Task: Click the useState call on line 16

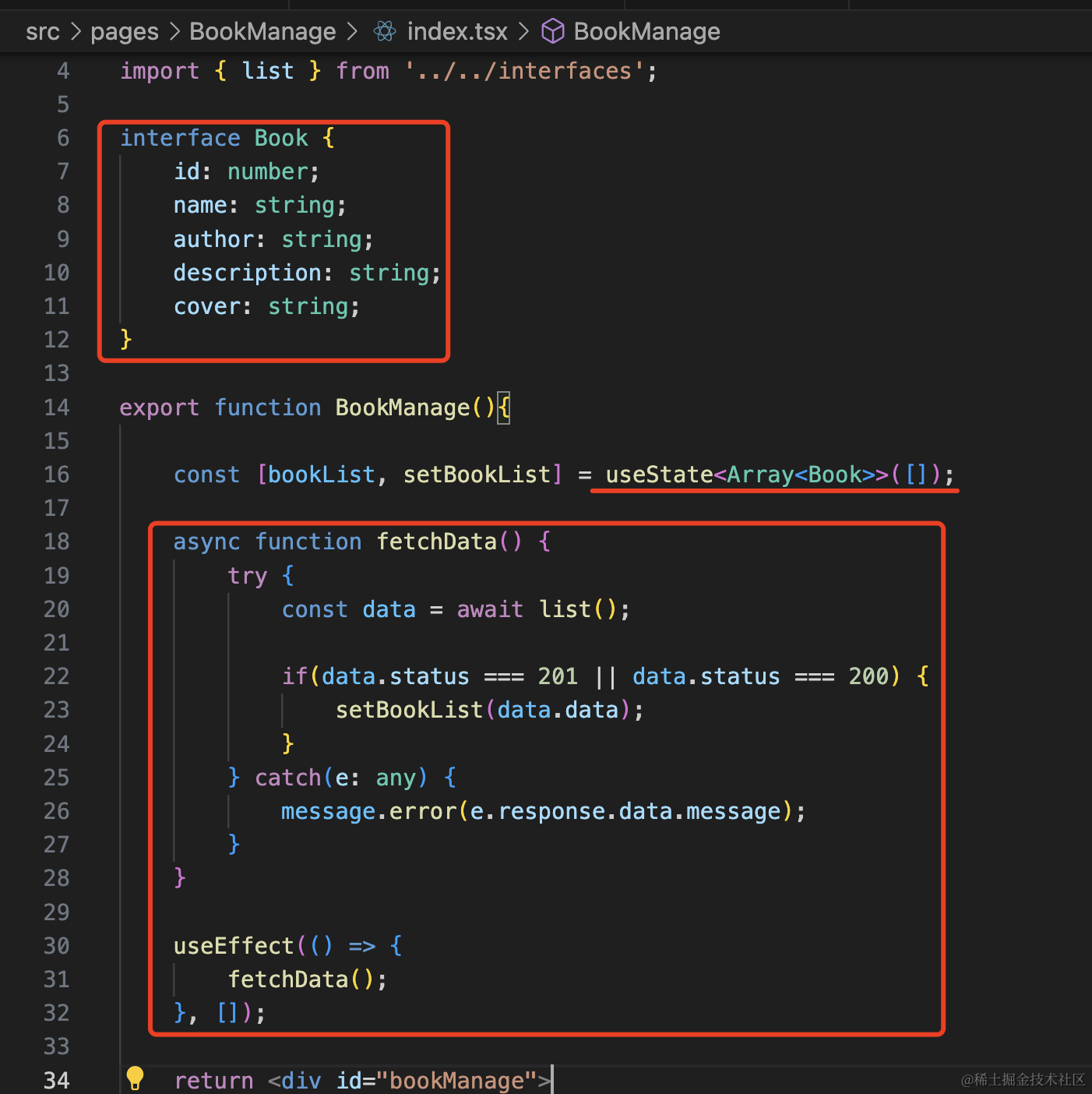Action: [659, 475]
